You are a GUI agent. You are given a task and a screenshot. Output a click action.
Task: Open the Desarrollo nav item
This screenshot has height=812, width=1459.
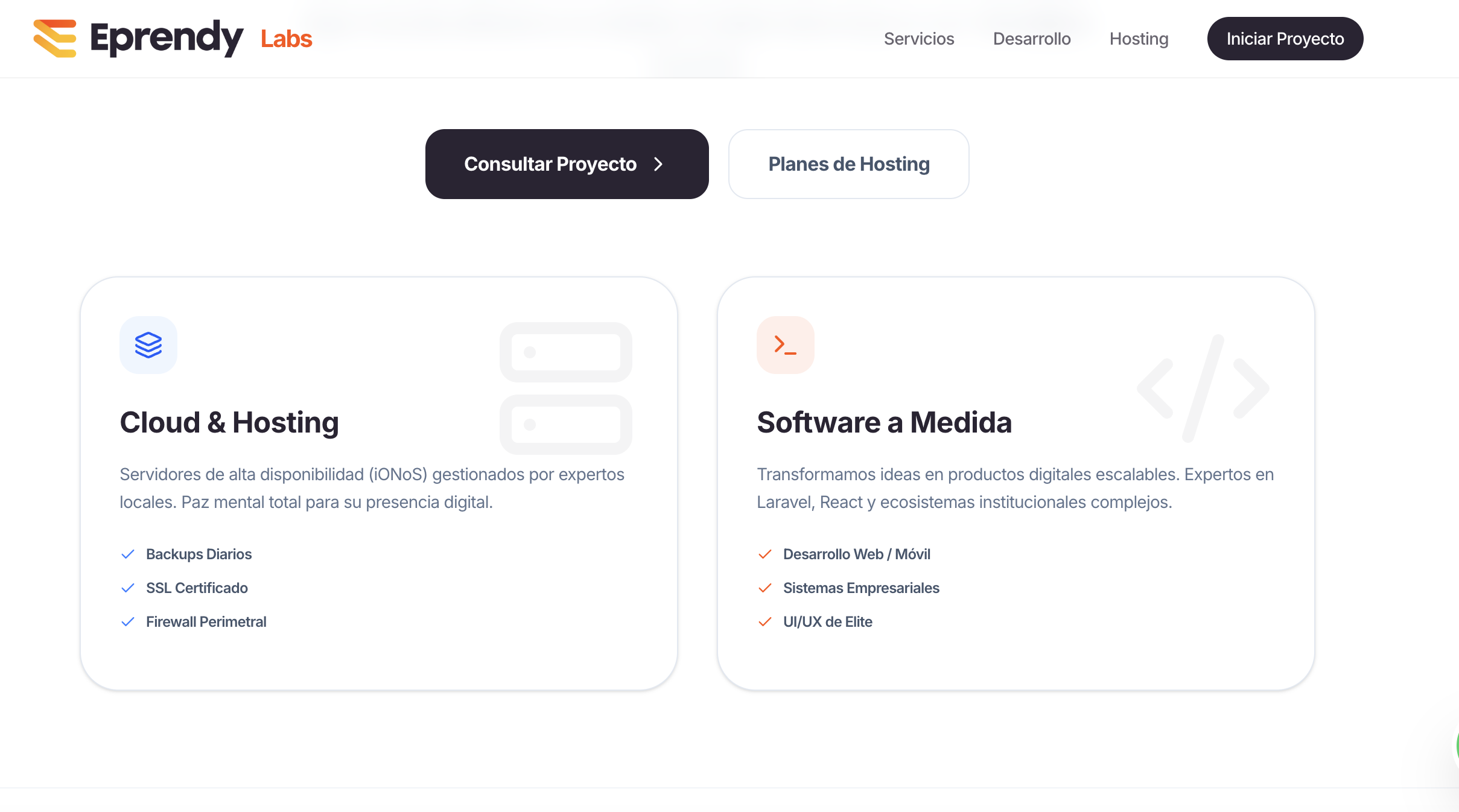[x=1032, y=39]
